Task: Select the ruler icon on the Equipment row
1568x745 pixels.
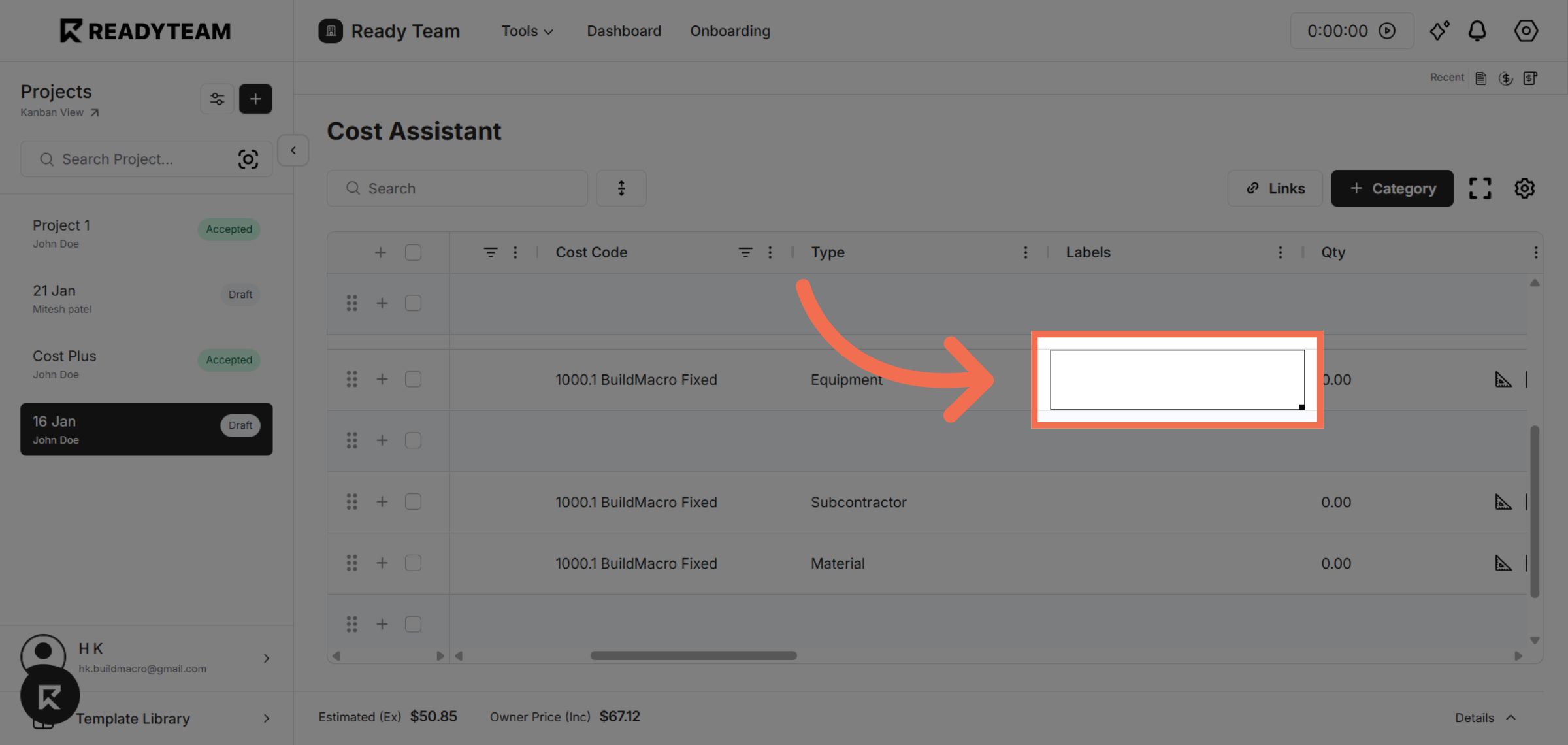Action: (x=1504, y=379)
